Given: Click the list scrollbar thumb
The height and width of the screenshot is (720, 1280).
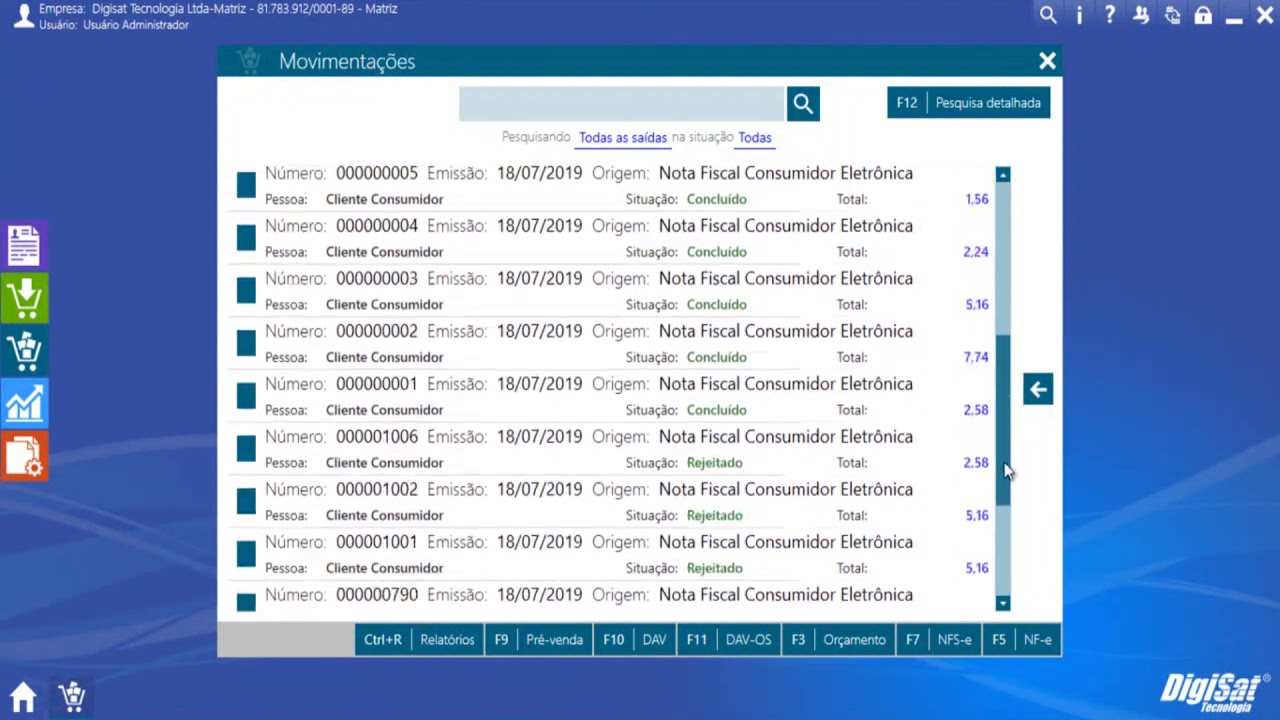Looking at the screenshot, I should [x=1003, y=420].
